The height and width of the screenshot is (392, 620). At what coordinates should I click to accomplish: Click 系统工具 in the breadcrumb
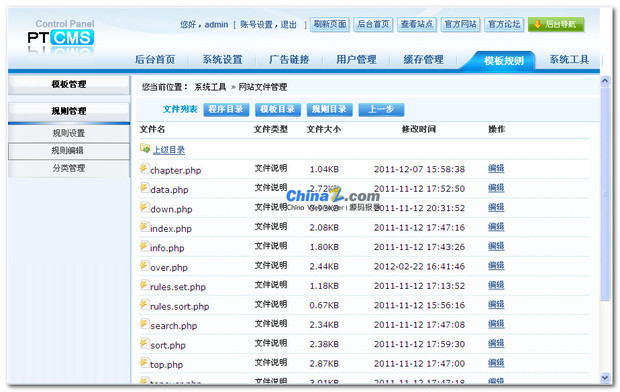click(210, 87)
